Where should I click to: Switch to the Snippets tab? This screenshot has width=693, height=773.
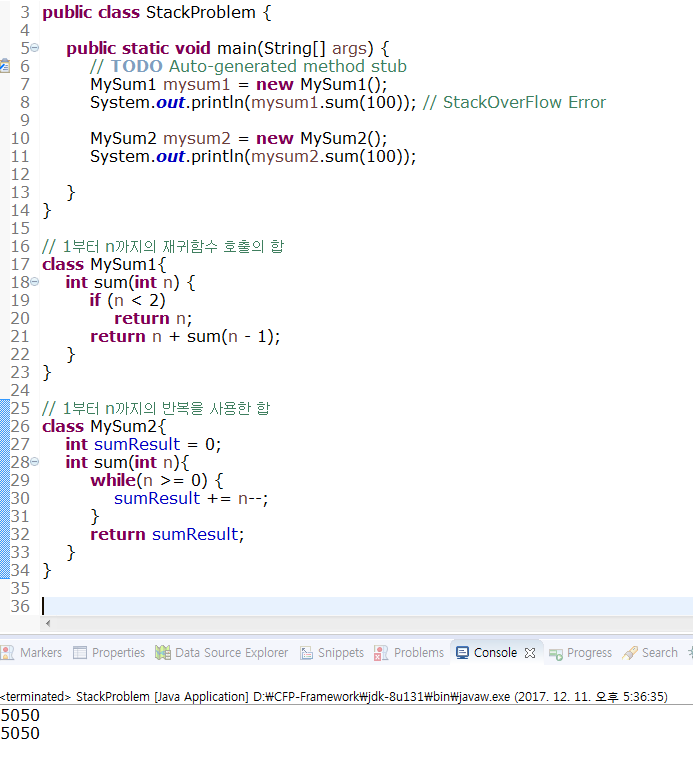[x=341, y=653]
